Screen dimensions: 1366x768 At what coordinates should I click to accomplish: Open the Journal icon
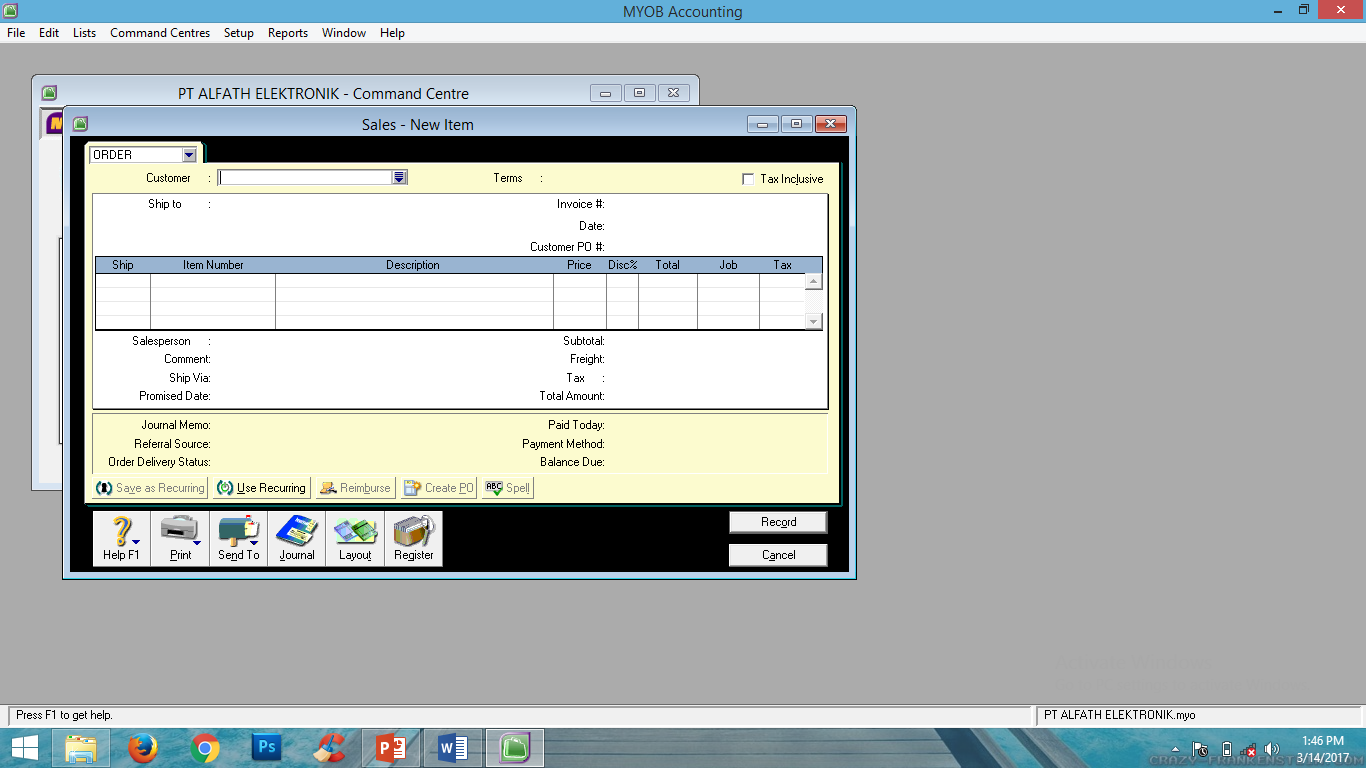click(x=296, y=539)
